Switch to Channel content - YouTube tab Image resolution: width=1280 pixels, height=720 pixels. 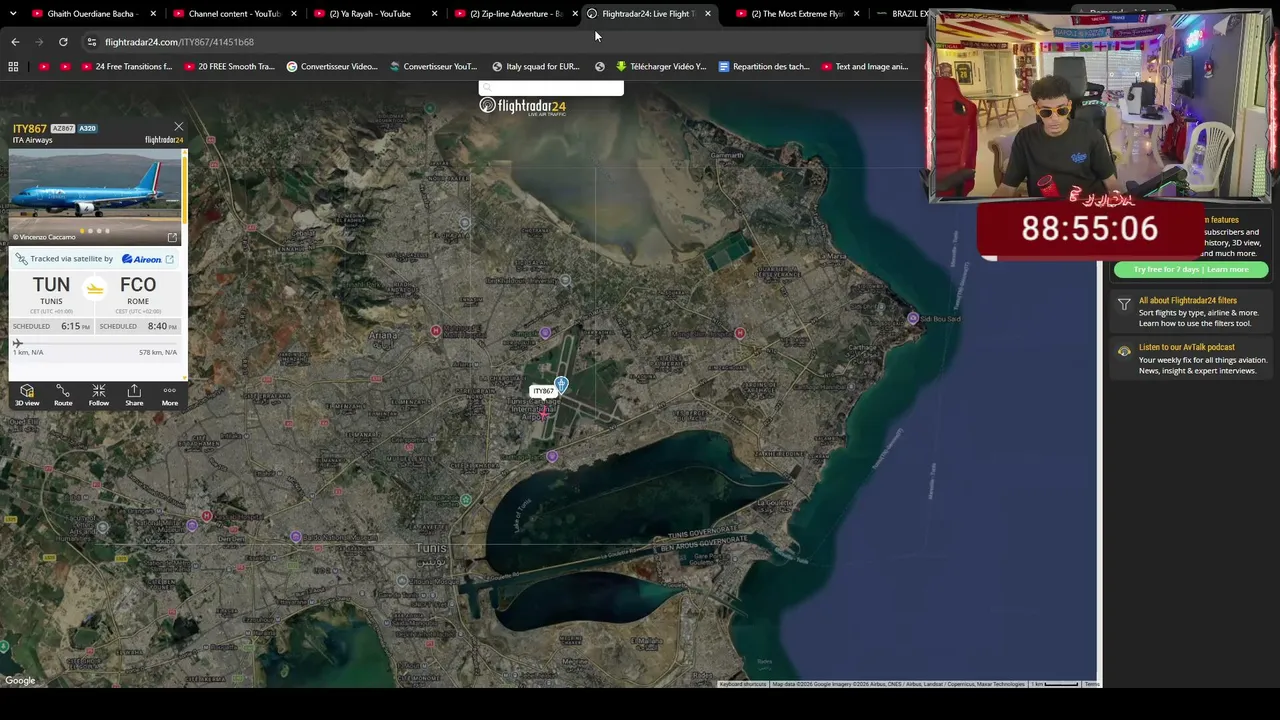[232, 14]
